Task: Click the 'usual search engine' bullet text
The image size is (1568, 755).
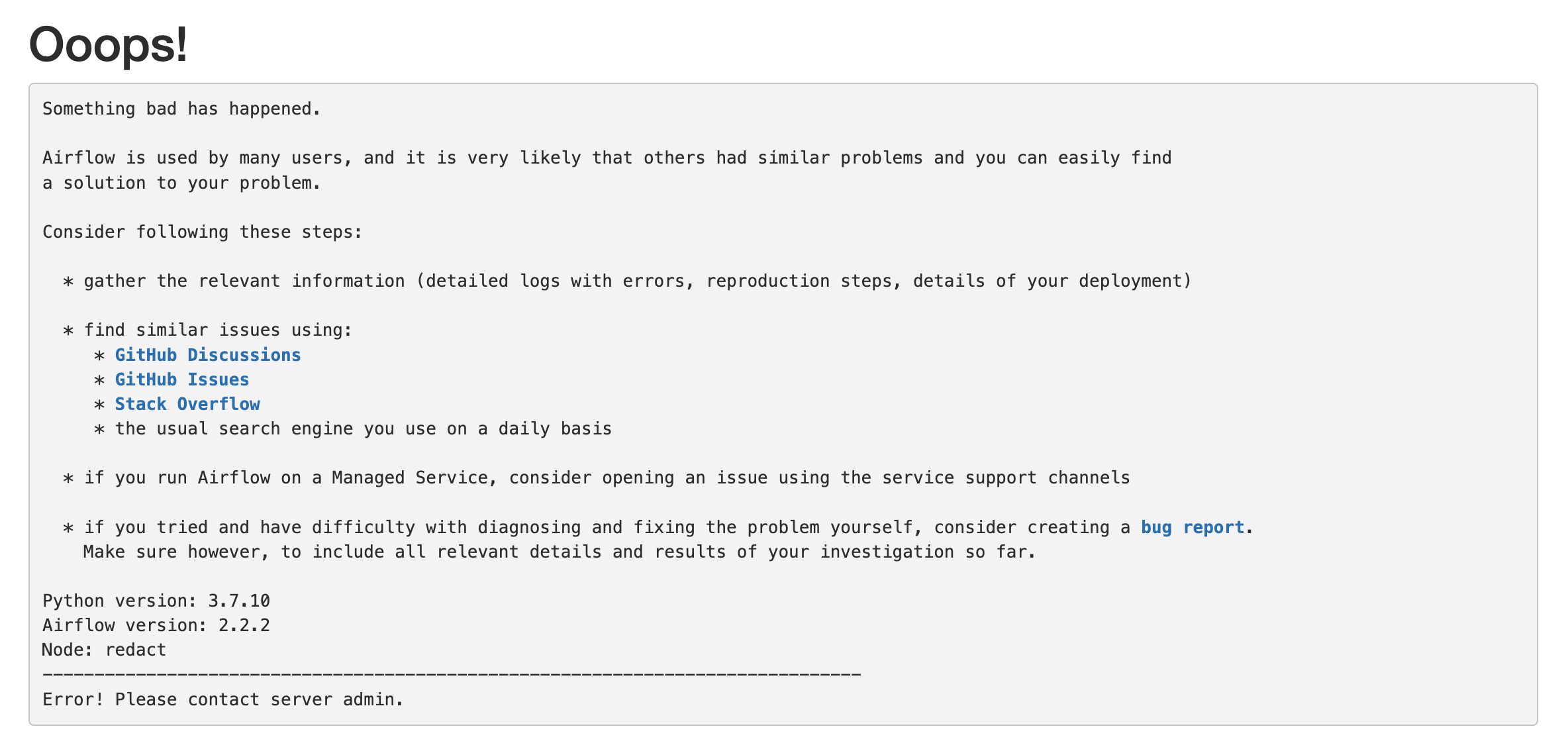Action: (353, 428)
